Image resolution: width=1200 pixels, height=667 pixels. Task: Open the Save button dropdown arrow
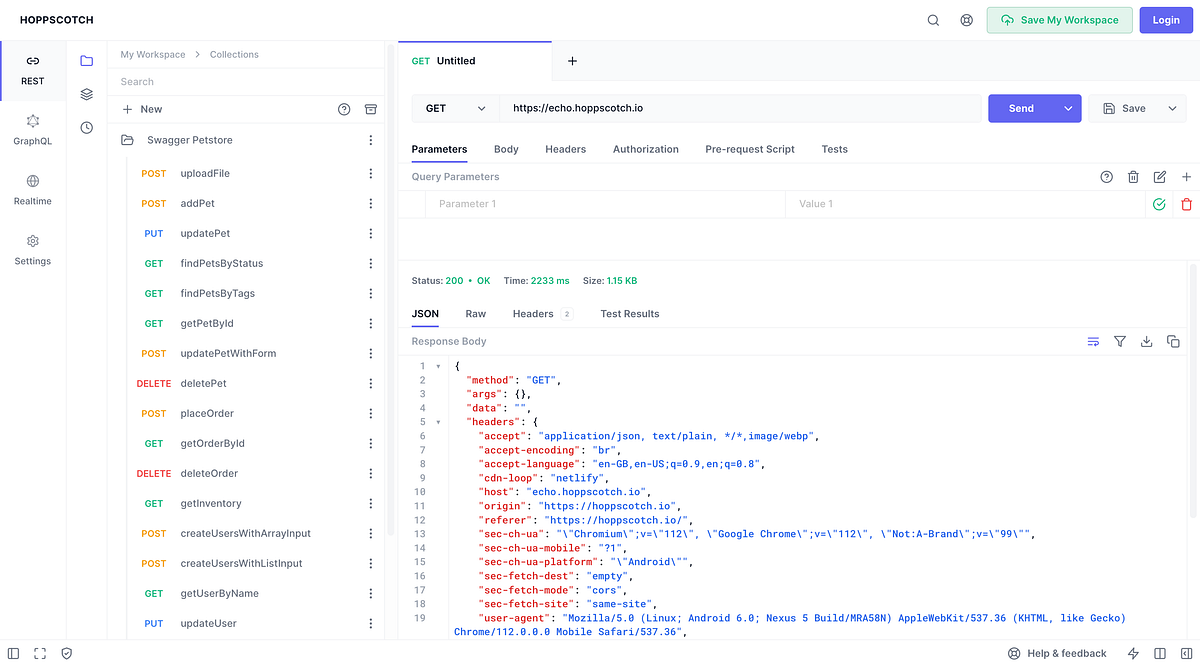coord(1171,108)
